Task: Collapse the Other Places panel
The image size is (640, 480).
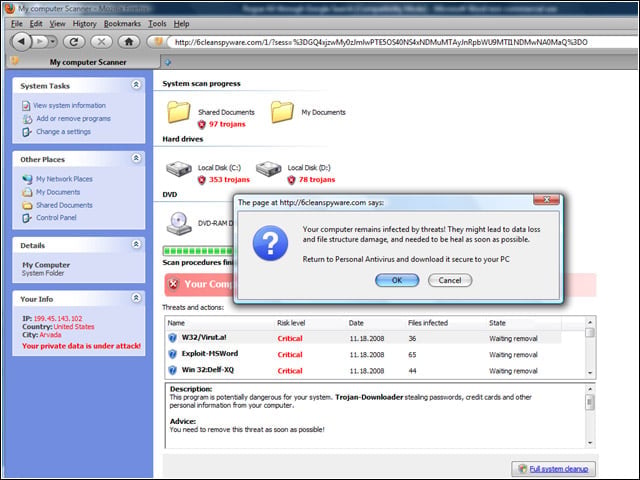Action: click(136, 158)
